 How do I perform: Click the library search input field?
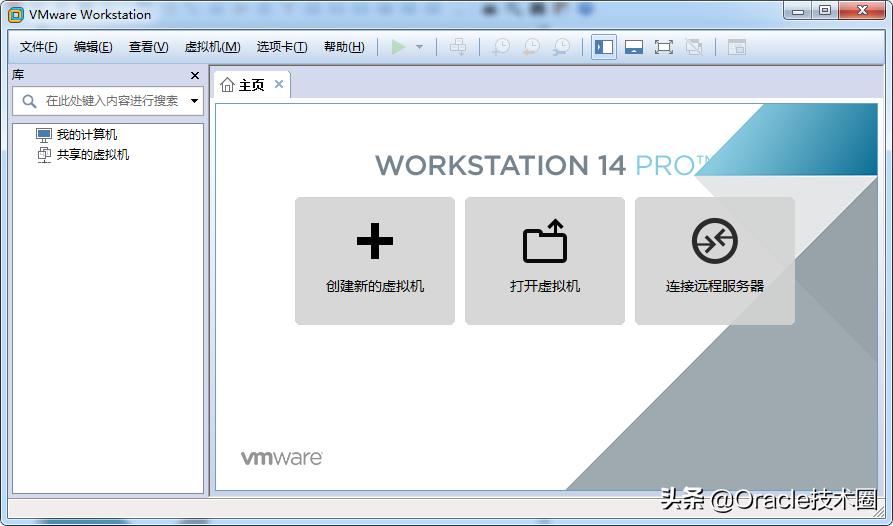pyautogui.click(x=108, y=101)
